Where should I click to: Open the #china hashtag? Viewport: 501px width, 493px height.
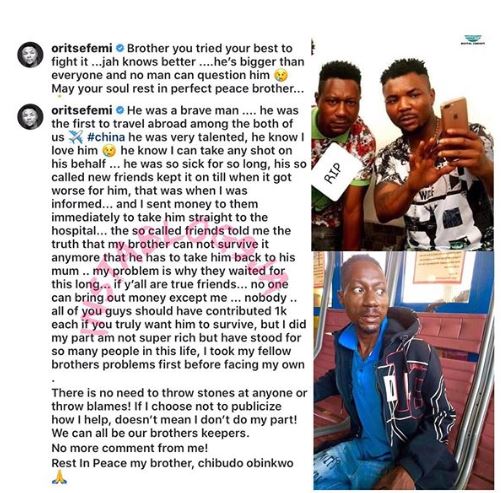coord(106,137)
